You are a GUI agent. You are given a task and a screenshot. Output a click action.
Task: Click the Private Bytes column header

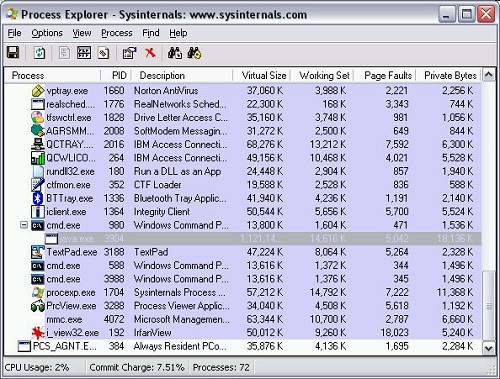click(449, 75)
